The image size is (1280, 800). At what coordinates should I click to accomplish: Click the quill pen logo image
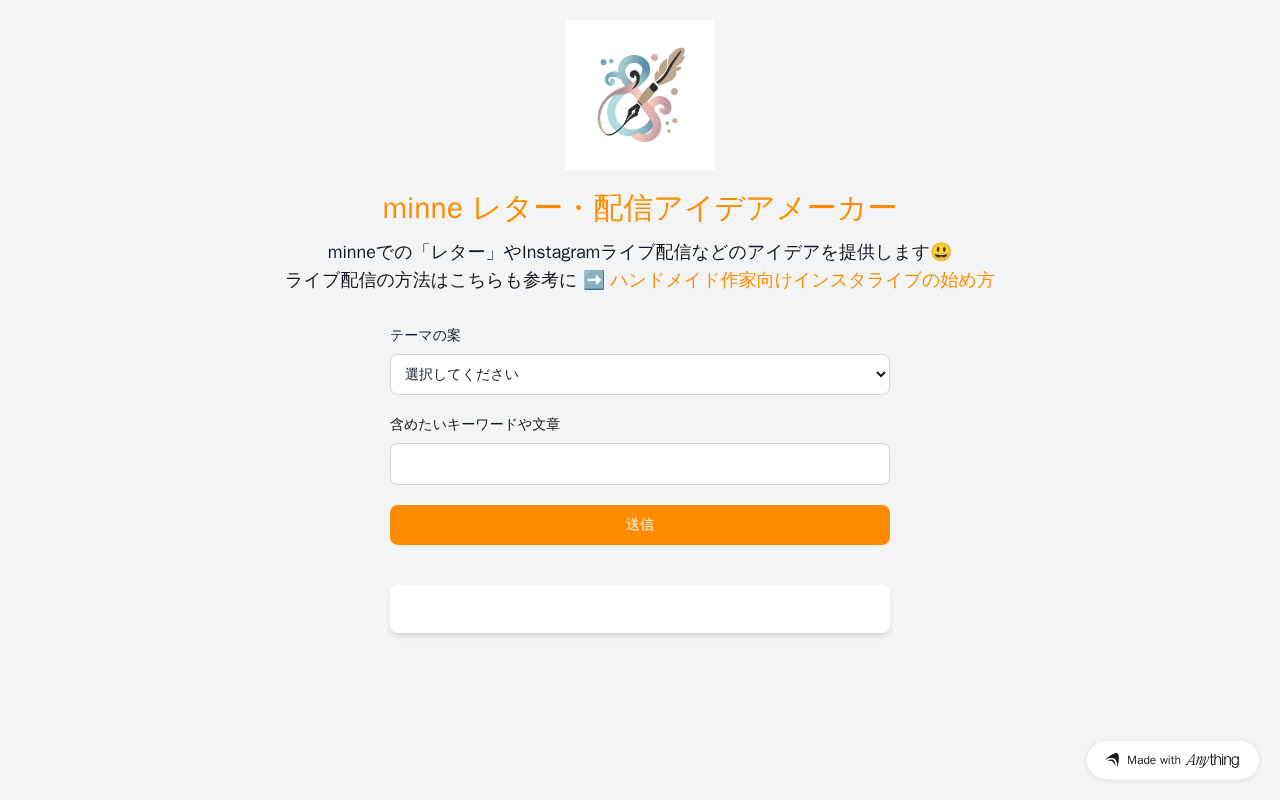click(x=640, y=95)
